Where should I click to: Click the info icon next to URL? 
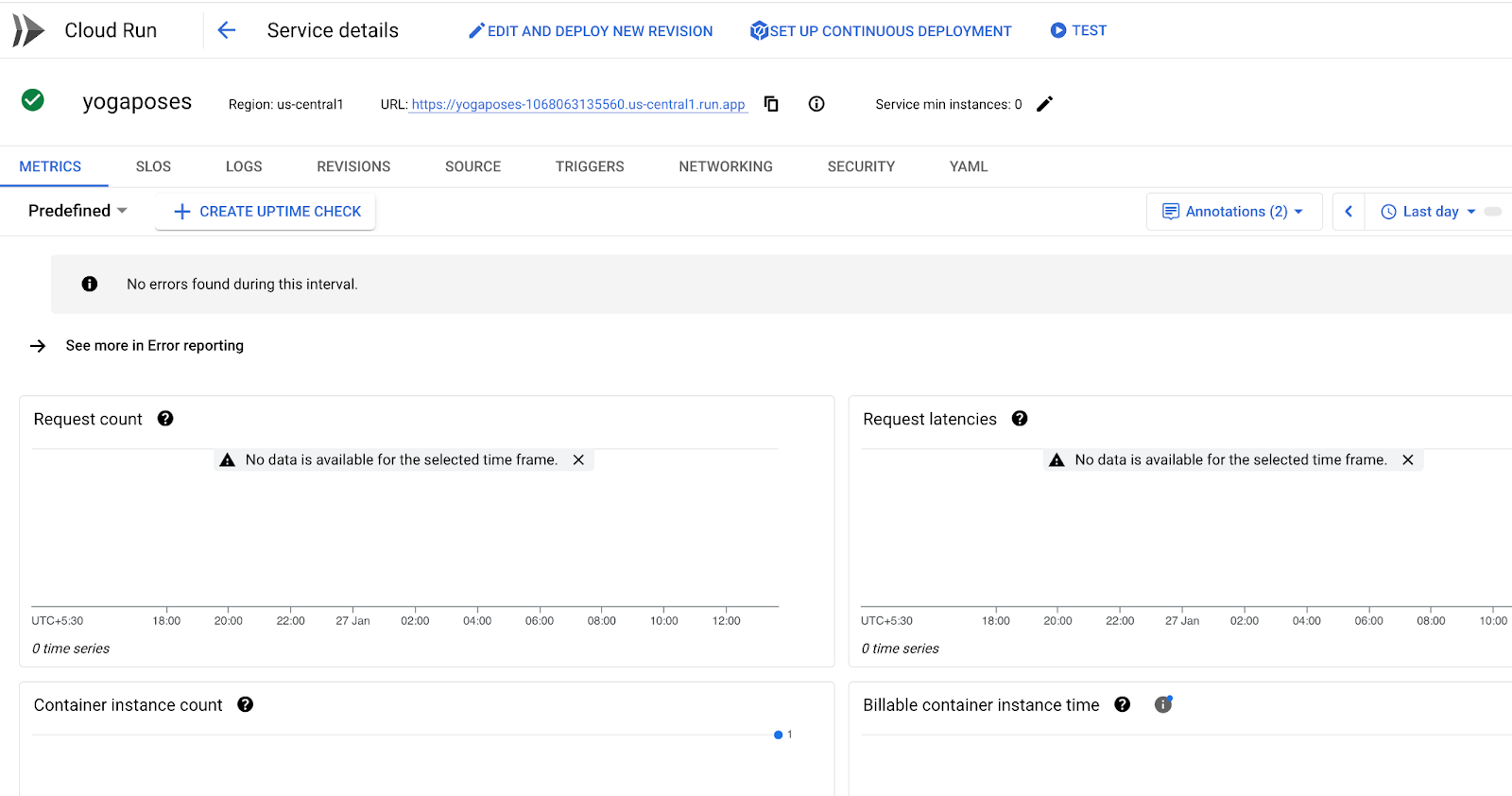[x=816, y=104]
